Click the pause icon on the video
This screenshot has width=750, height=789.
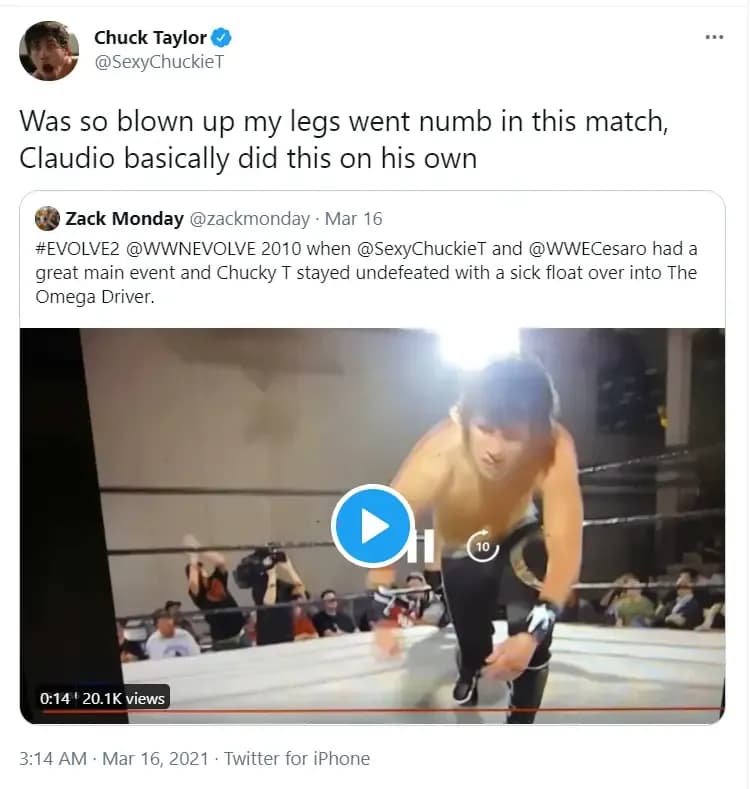423,546
